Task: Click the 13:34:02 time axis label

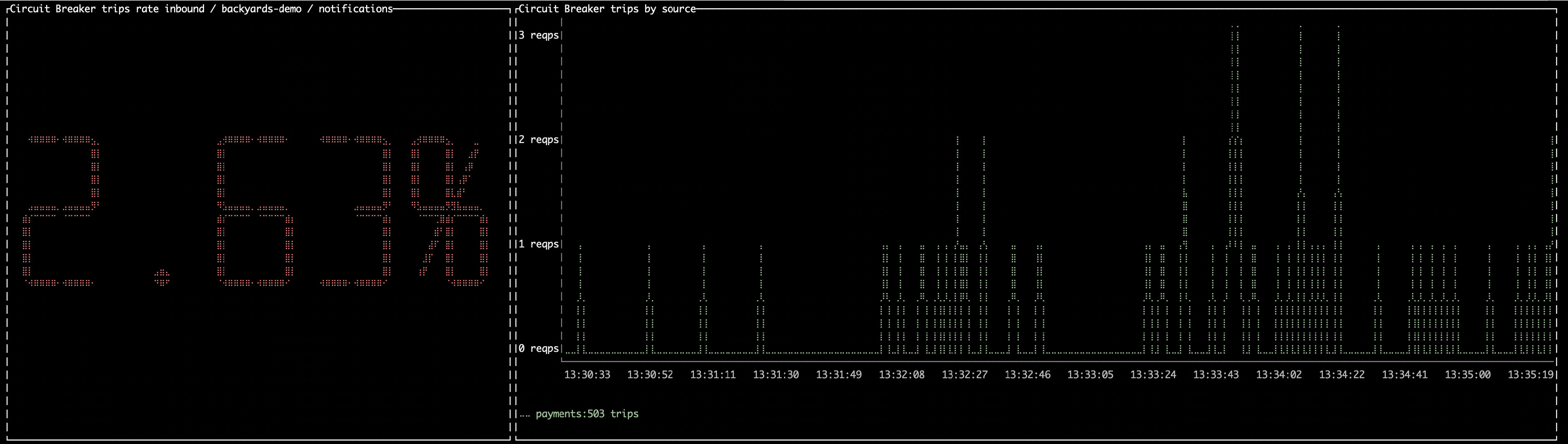Action: pyautogui.click(x=1279, y=375)
